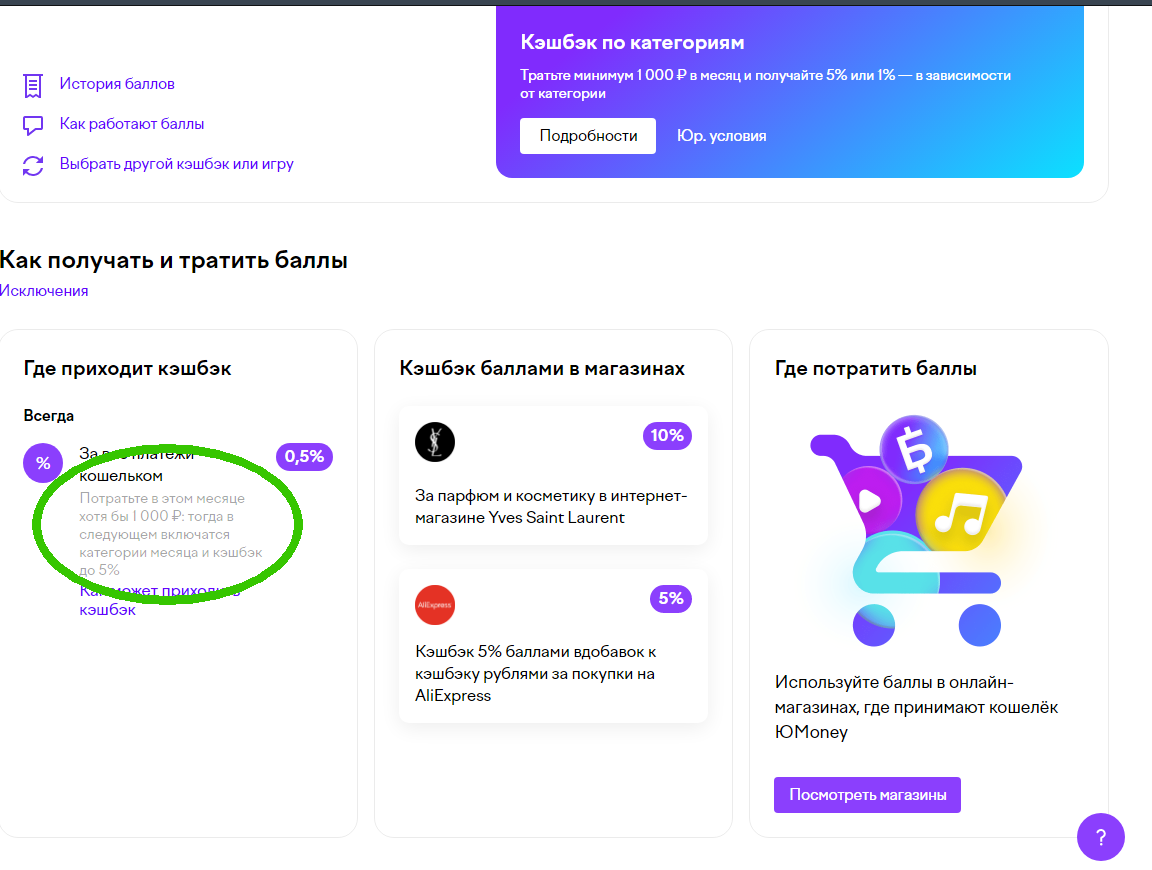
Task: Click the shopping cart illustration
Action: (917, 531)
